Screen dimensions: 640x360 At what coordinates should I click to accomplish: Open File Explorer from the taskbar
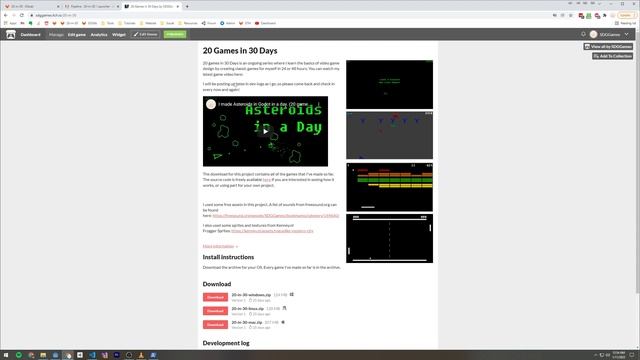point(43,355)
